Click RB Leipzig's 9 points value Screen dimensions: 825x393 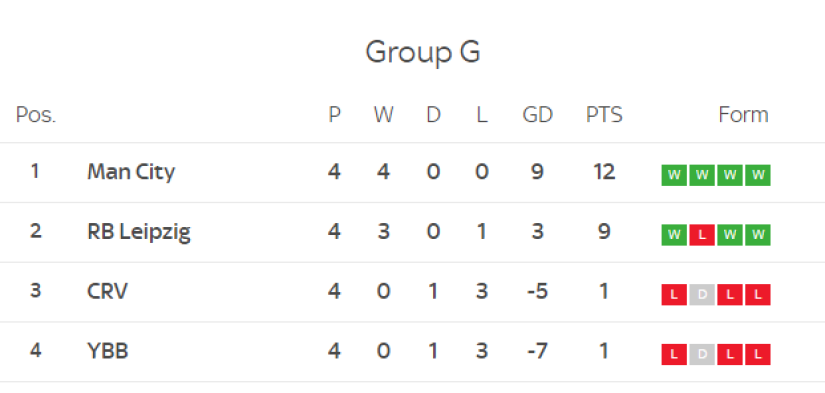(x=604, y=231)
